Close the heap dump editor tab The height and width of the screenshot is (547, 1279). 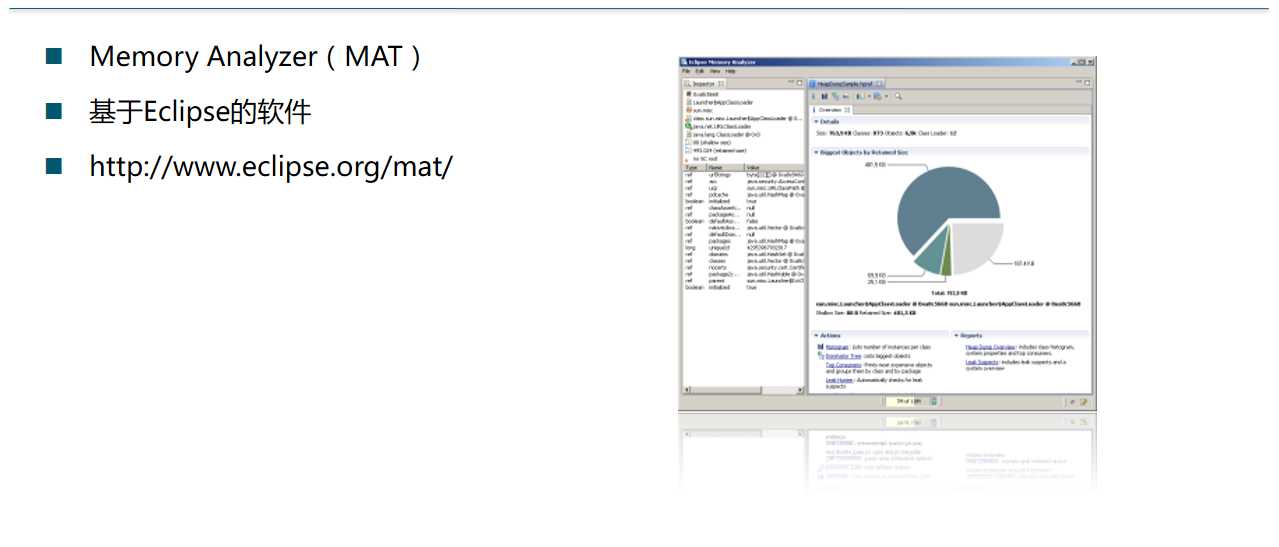[879, 84]
